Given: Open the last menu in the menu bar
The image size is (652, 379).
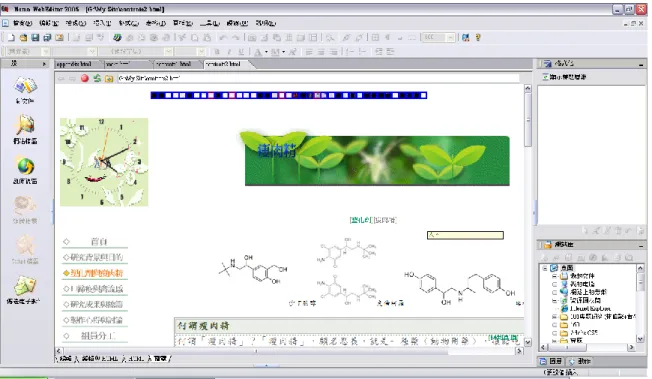Looking at the screenshot, I should (x=266, y=23).
